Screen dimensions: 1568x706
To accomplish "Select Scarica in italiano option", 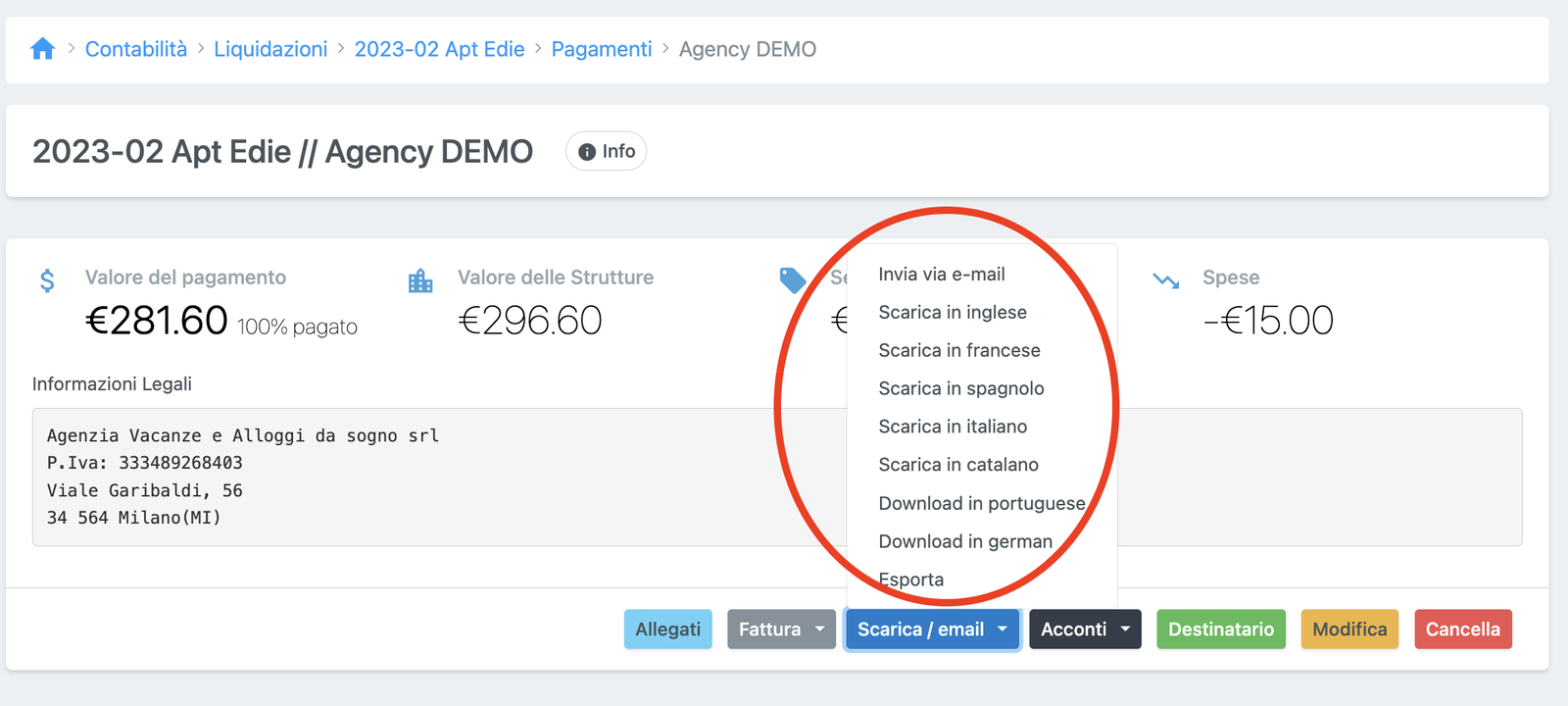I will click(953, 427).
